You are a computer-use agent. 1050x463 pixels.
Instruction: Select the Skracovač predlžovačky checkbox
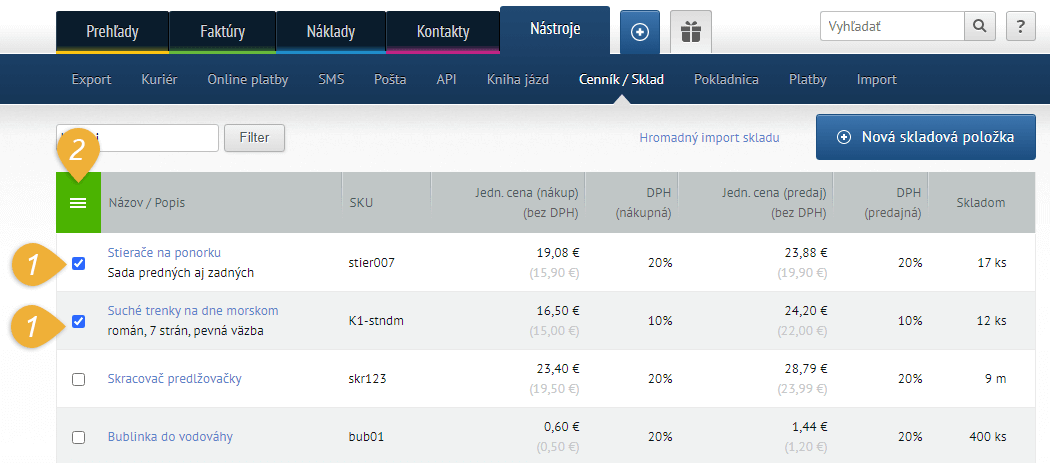click(79, 379)
